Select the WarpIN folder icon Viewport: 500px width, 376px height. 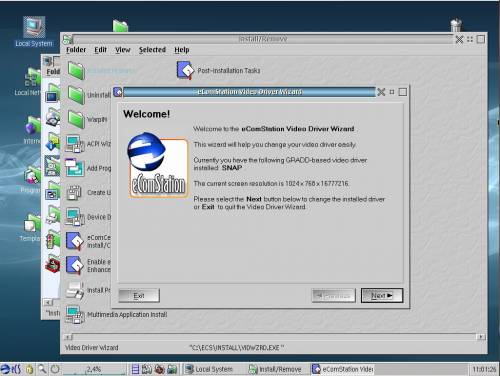[x=76, y=119]
